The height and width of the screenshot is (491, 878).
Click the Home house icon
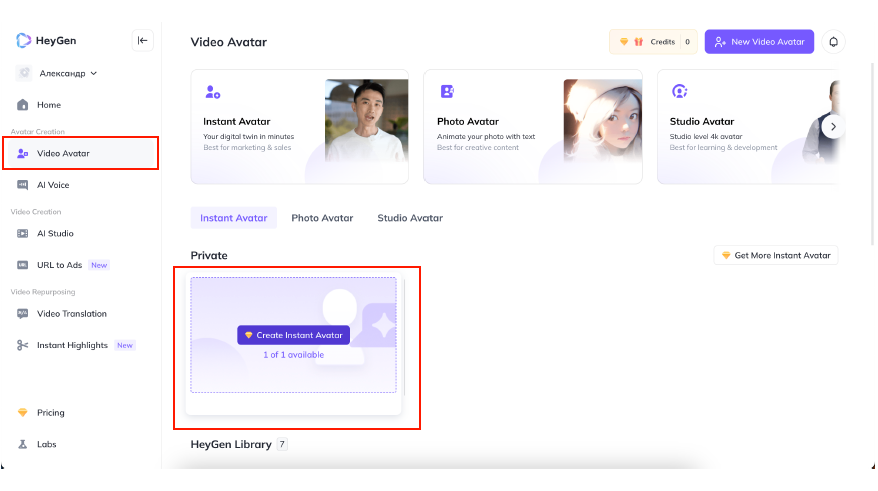point(22,105)
